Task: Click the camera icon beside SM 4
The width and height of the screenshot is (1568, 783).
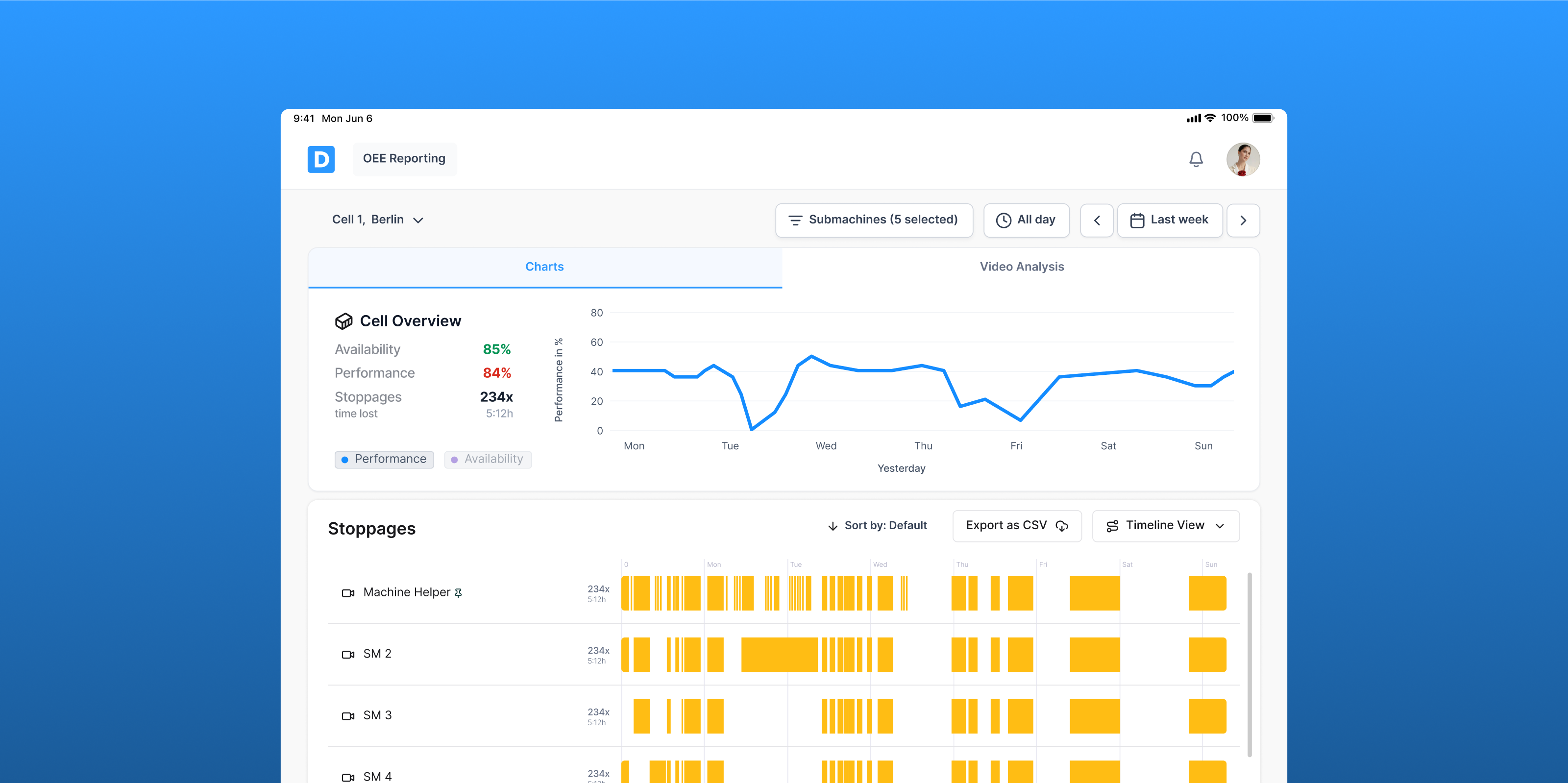Action: coord(347,778)
